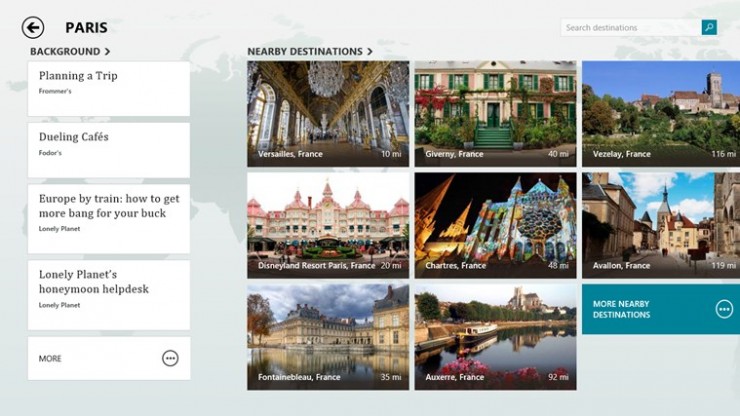
Task: Open the Planning a Trip article
Action: pyautogui.click(x=109, y=88)
